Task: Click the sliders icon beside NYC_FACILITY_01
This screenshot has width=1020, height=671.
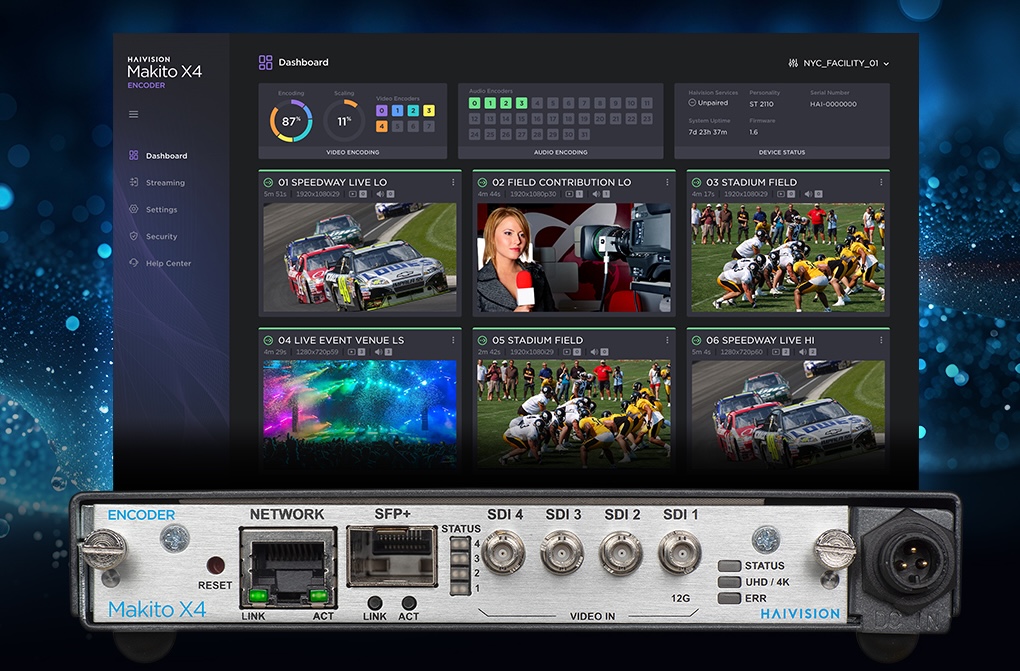Action: coord(792,63)
